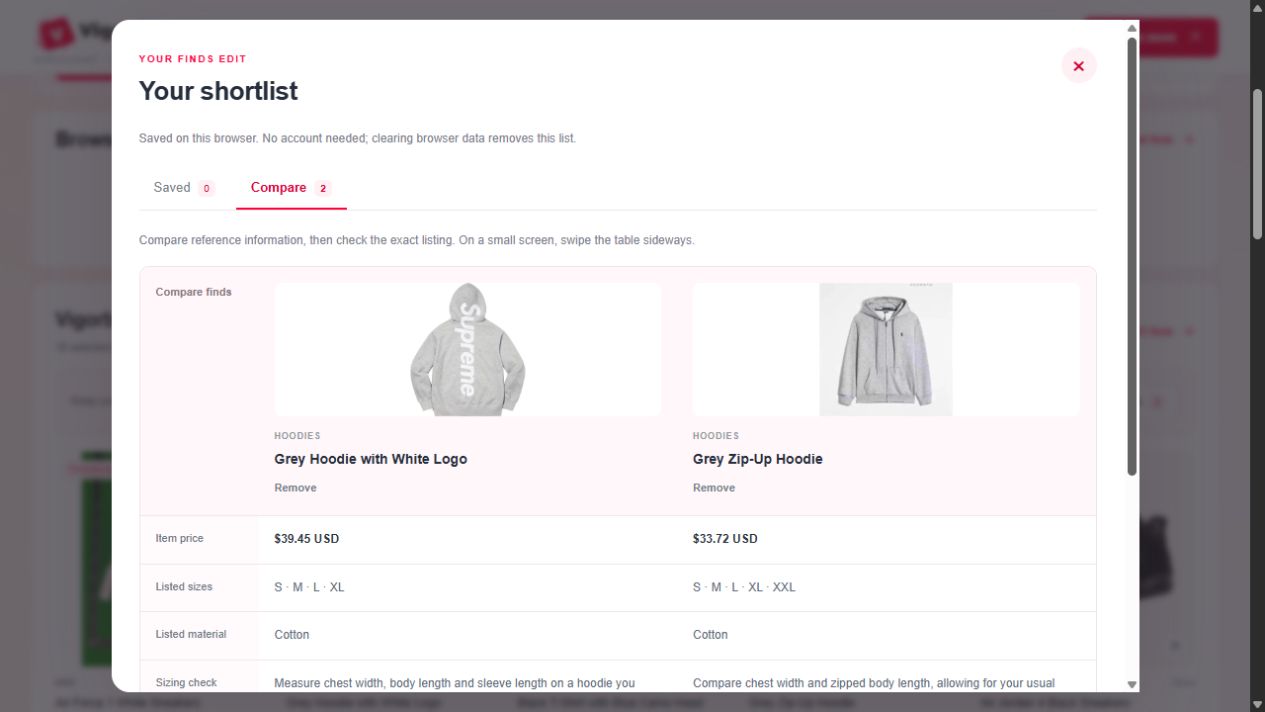
Task: Open the grey zip-up hoodie product image
Action: (x=886, y=349)
